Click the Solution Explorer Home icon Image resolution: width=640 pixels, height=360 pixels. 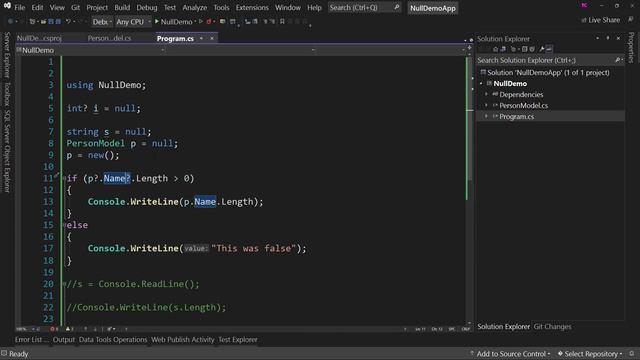(496, 49)
